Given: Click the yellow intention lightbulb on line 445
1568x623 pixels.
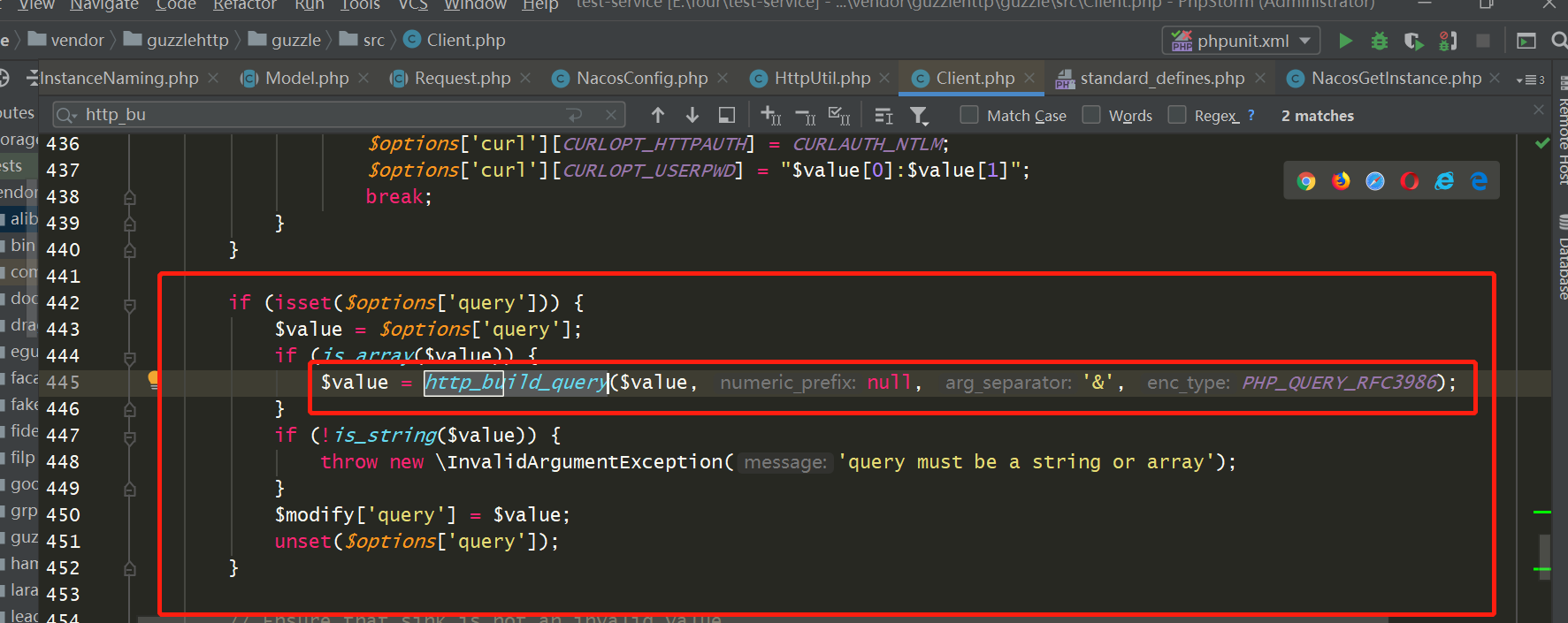Looking at the screenshot, I should 153,380.
